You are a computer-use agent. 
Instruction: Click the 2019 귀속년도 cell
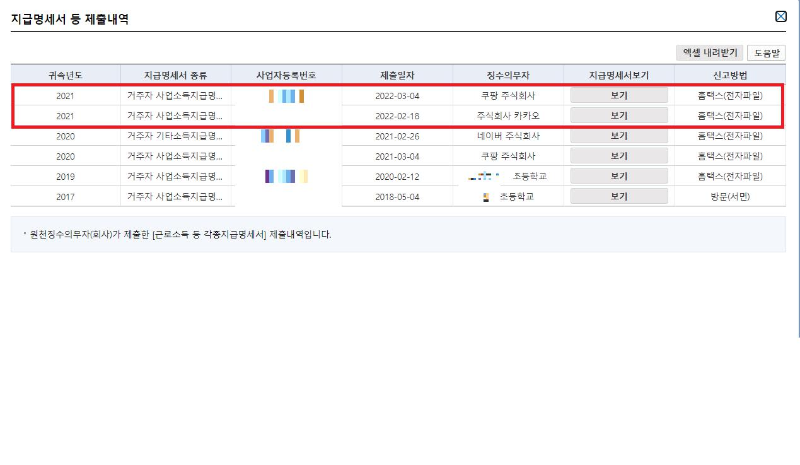point(65,177)
